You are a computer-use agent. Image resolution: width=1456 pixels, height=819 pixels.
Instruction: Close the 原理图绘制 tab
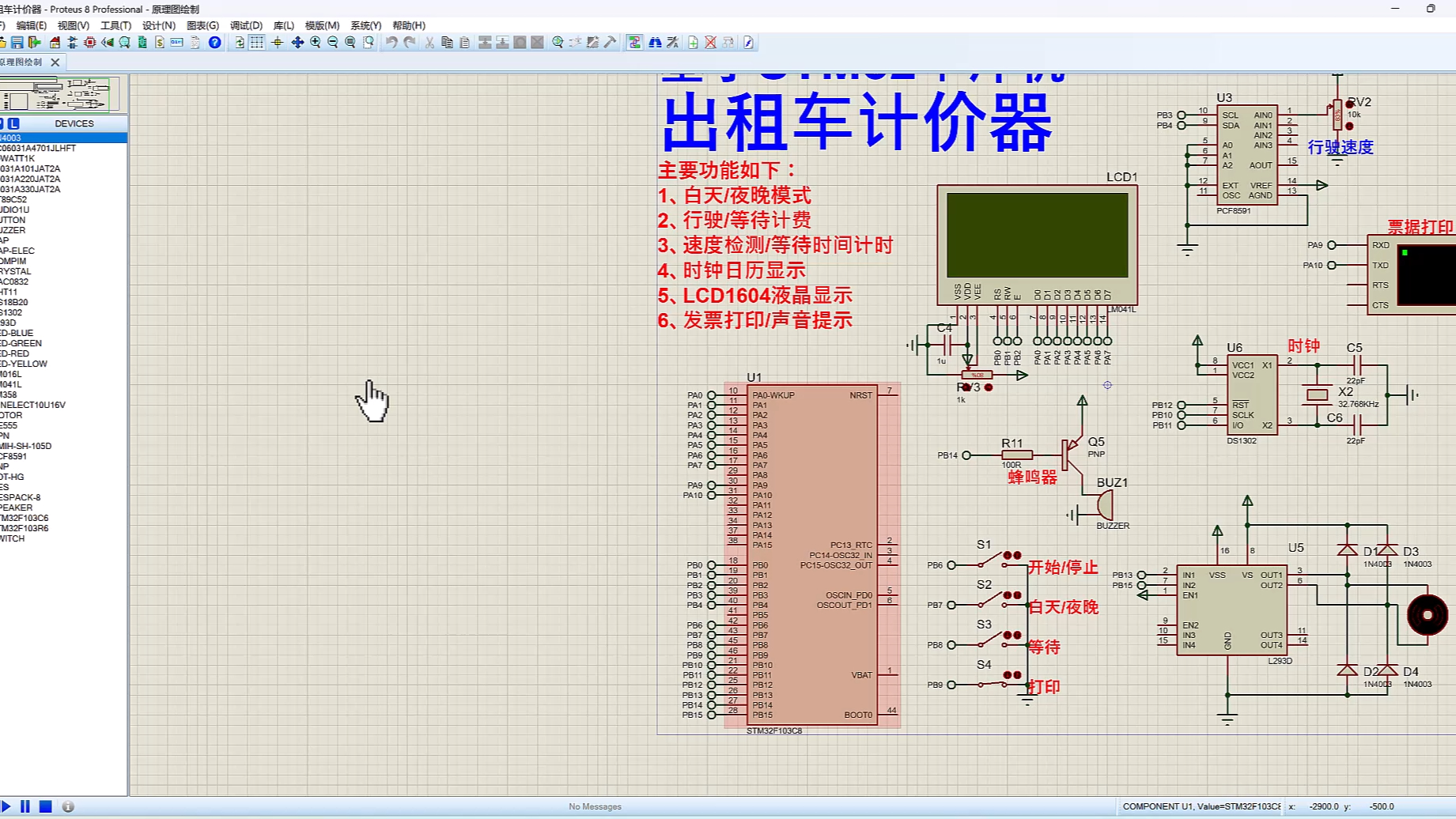[55, 62]
